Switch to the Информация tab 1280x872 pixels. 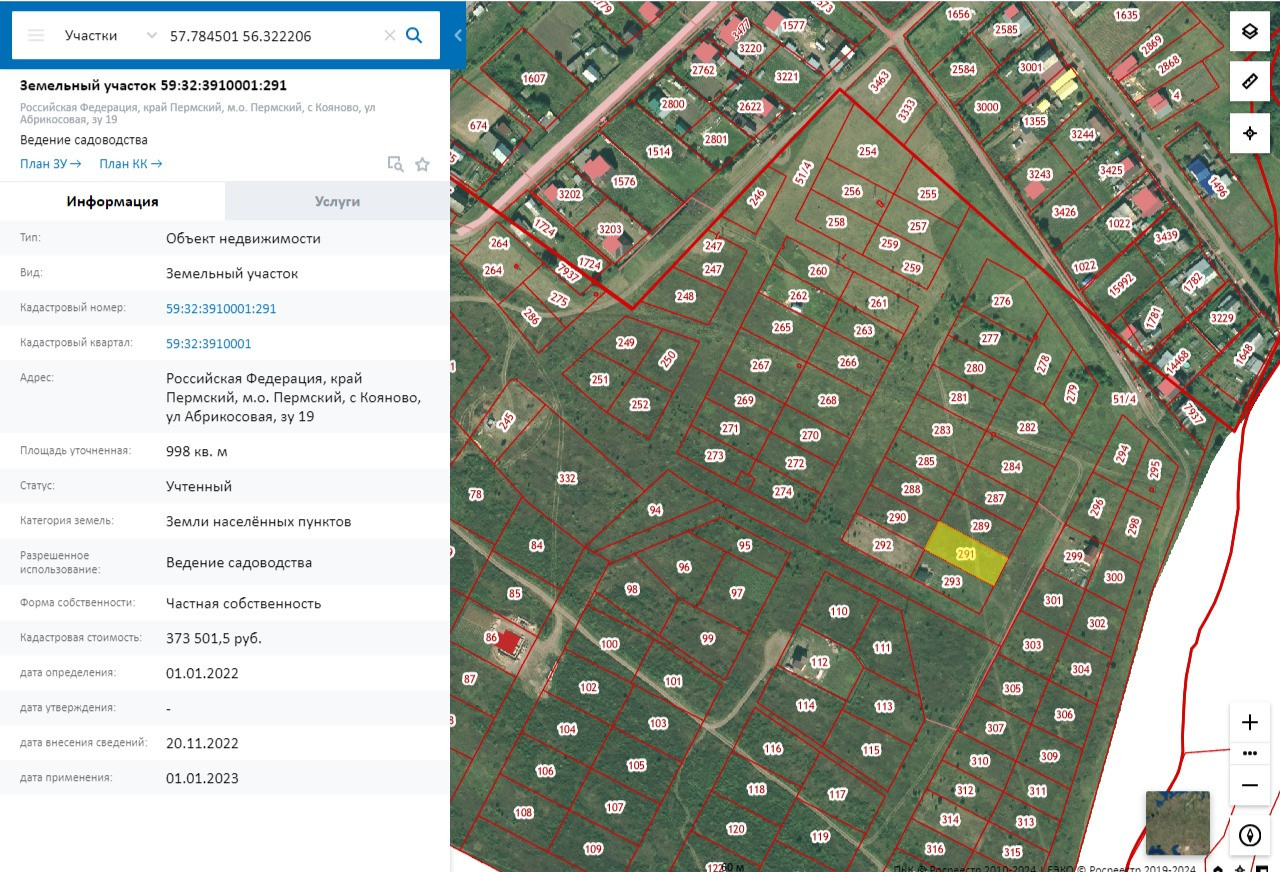click(113, 201)
